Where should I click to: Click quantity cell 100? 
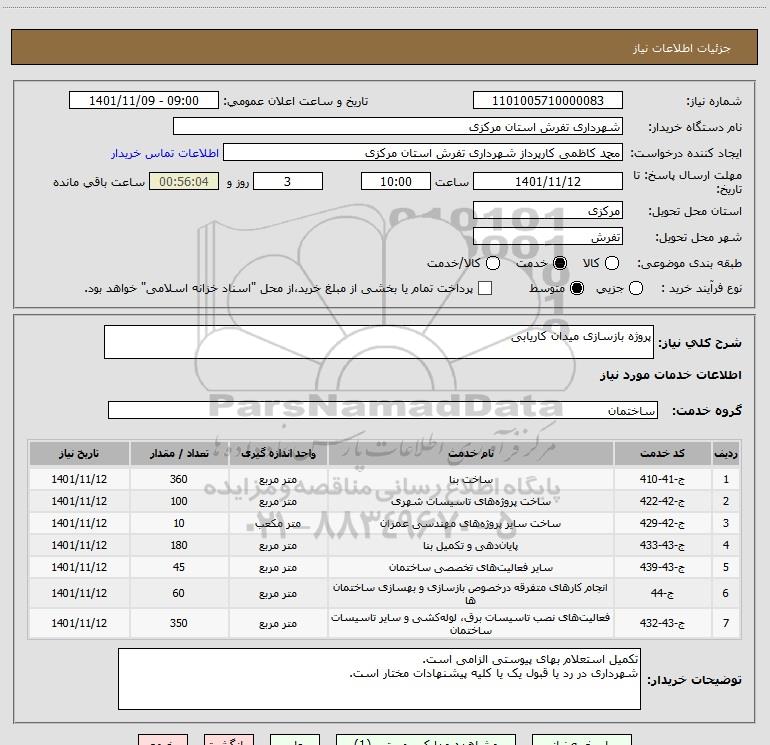pos(179,501)
